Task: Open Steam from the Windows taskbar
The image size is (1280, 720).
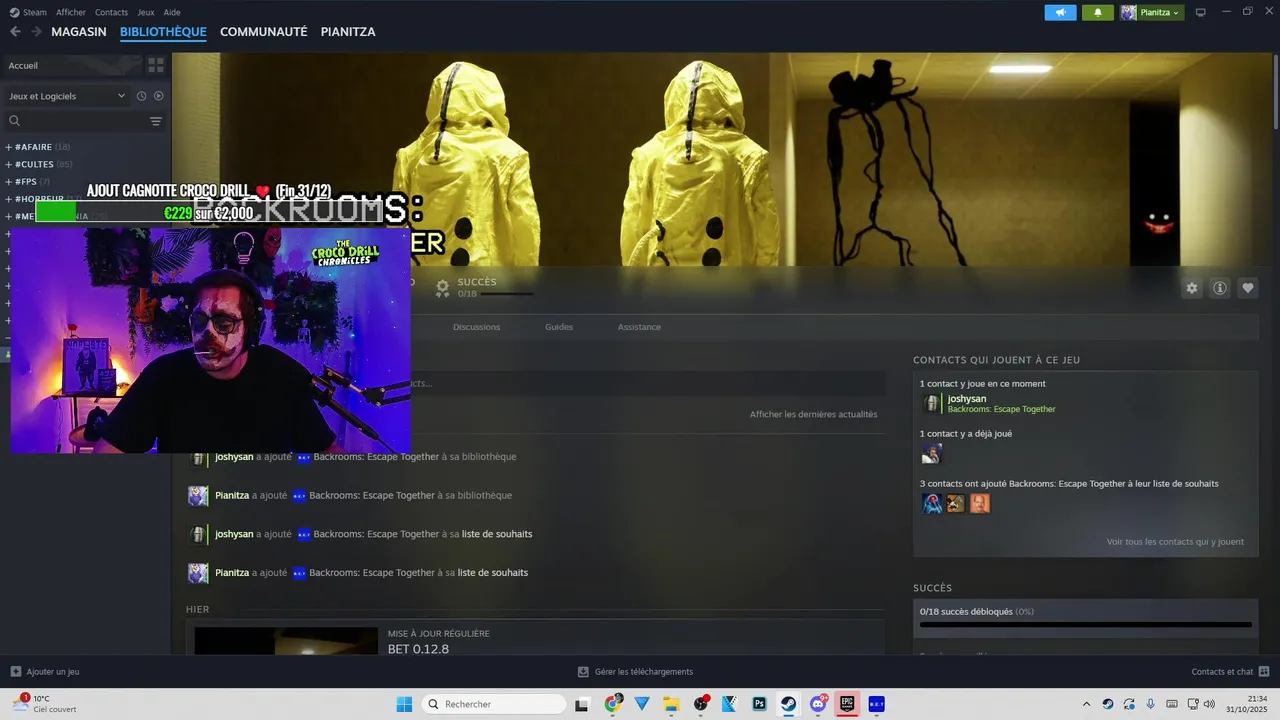Action: coord(788,704)
